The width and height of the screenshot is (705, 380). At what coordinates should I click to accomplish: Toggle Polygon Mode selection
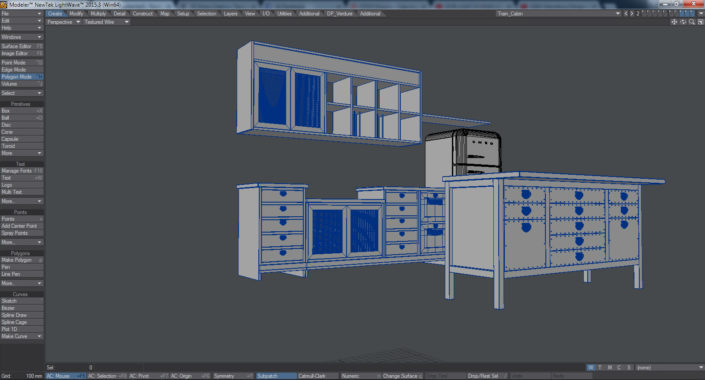pyautogui.click(x=22, y=77)
